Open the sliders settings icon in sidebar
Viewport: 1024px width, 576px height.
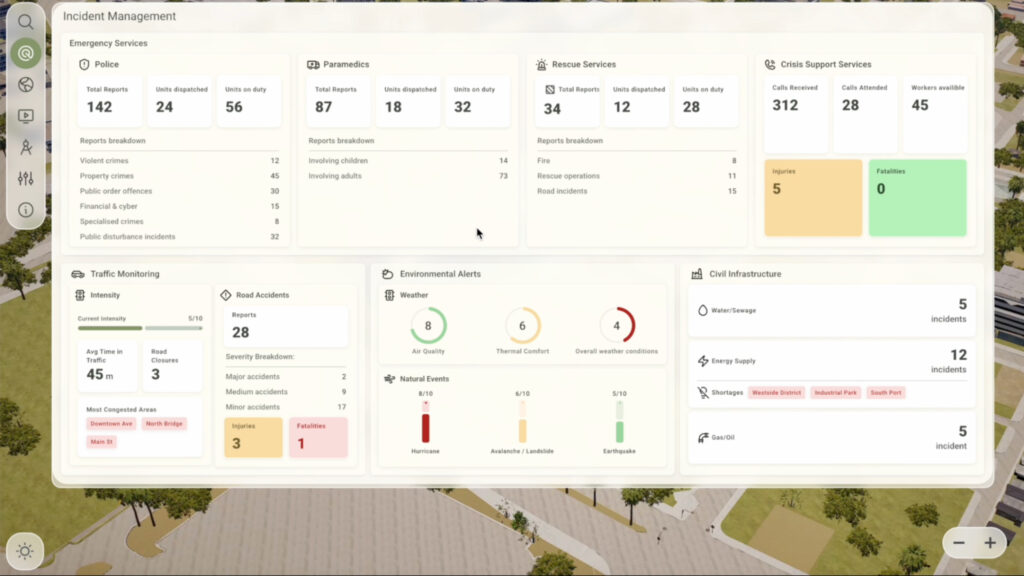[25, 178]
